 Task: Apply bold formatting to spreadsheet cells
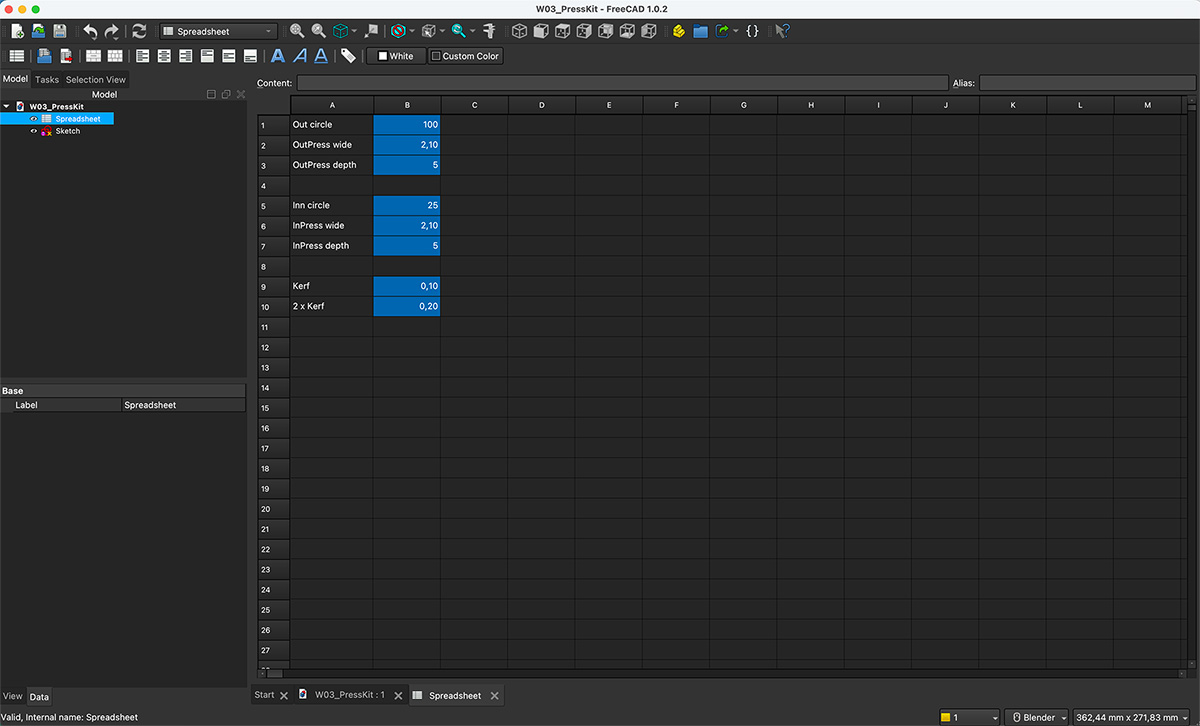point(277,56)
